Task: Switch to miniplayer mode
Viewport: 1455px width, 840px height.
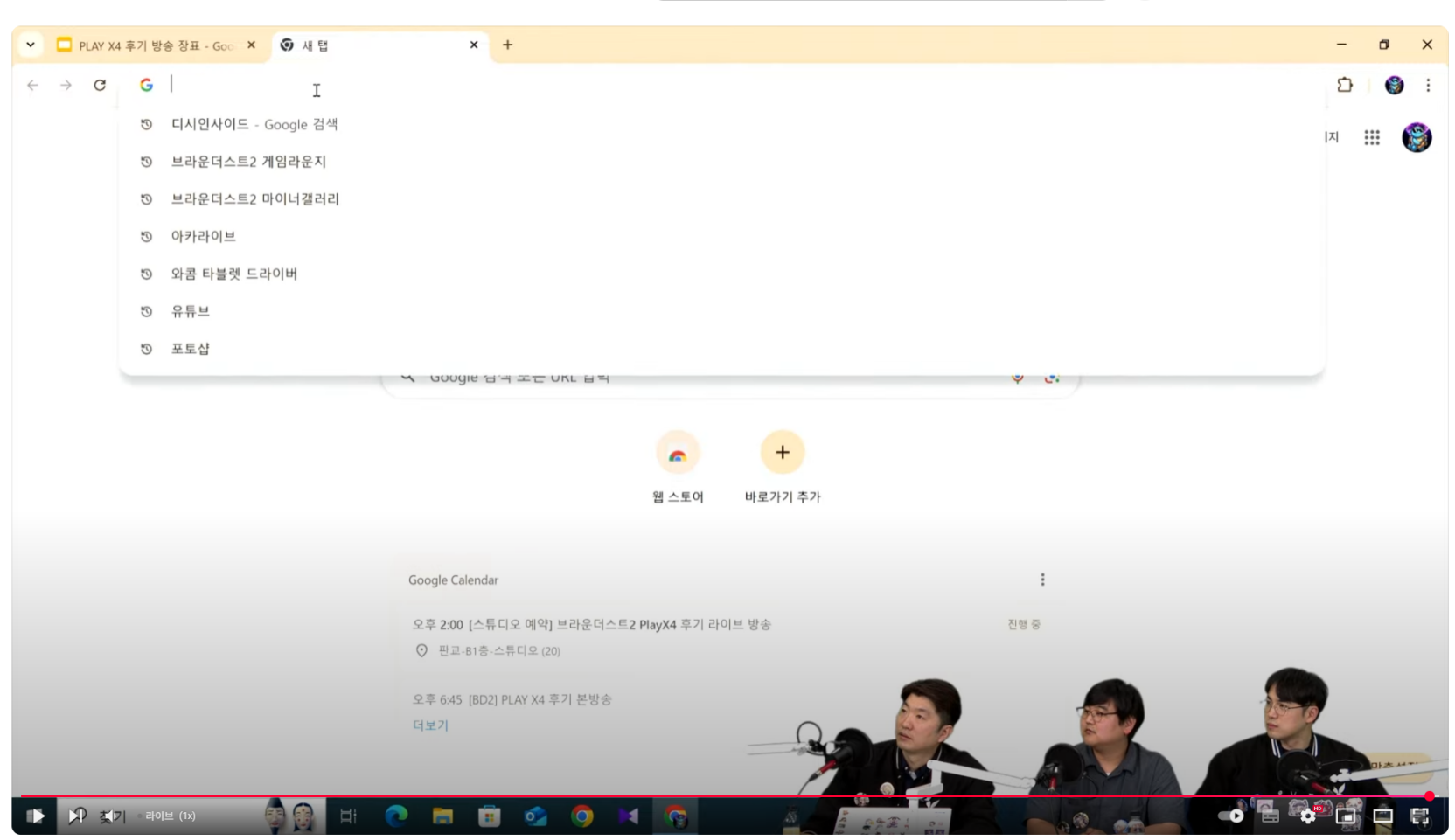Action: (1346, 816)
